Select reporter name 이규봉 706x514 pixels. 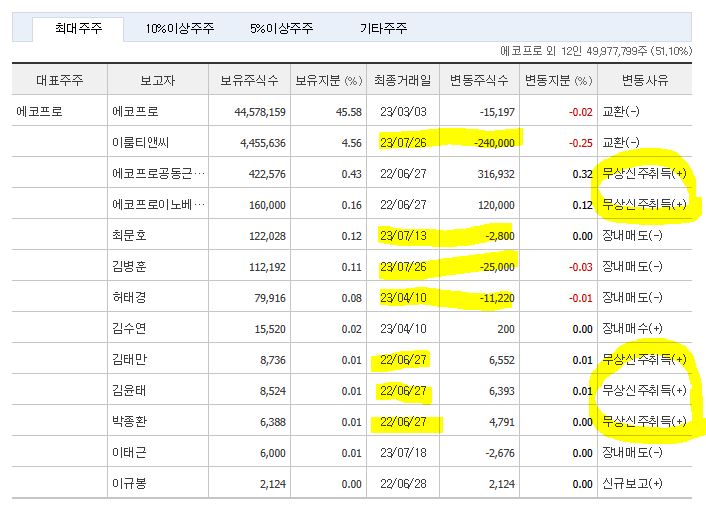pyautogui.click(x=129, y=484)
